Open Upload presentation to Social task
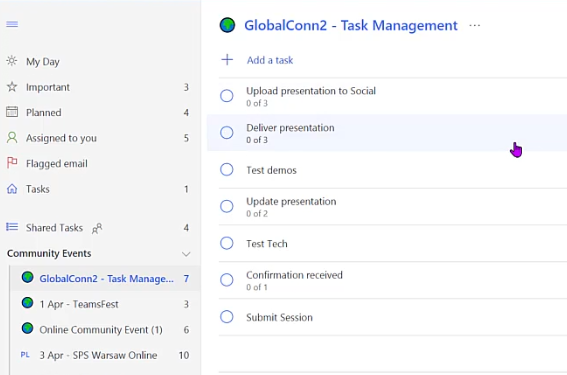The width and height of the screenshot is (567, 375). [x=393, y=96]
